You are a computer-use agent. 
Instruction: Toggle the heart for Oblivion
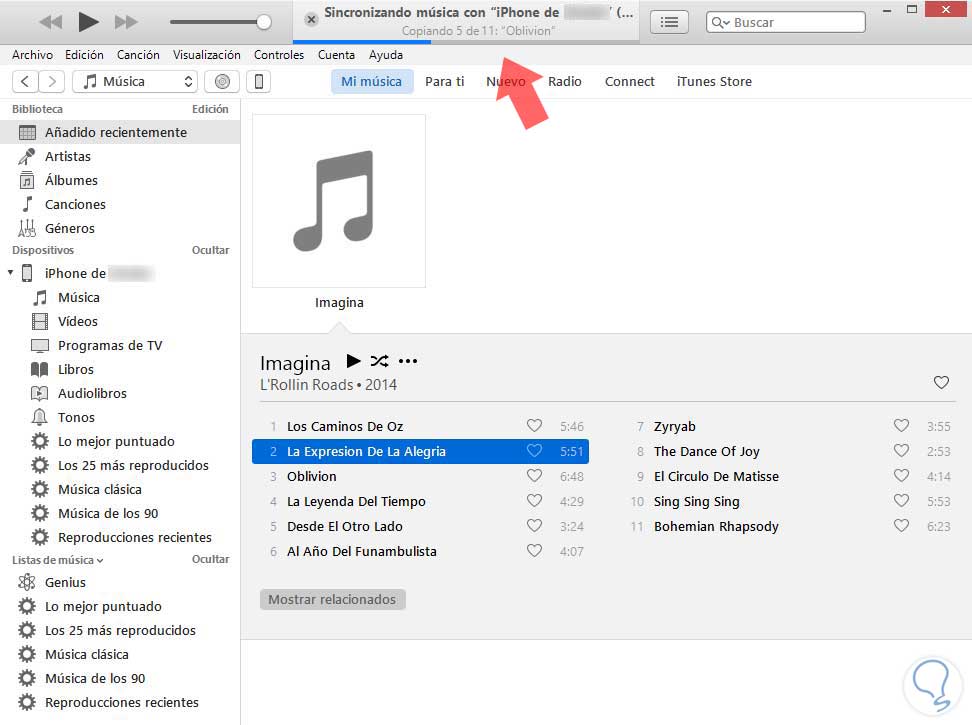coord(534,475)
